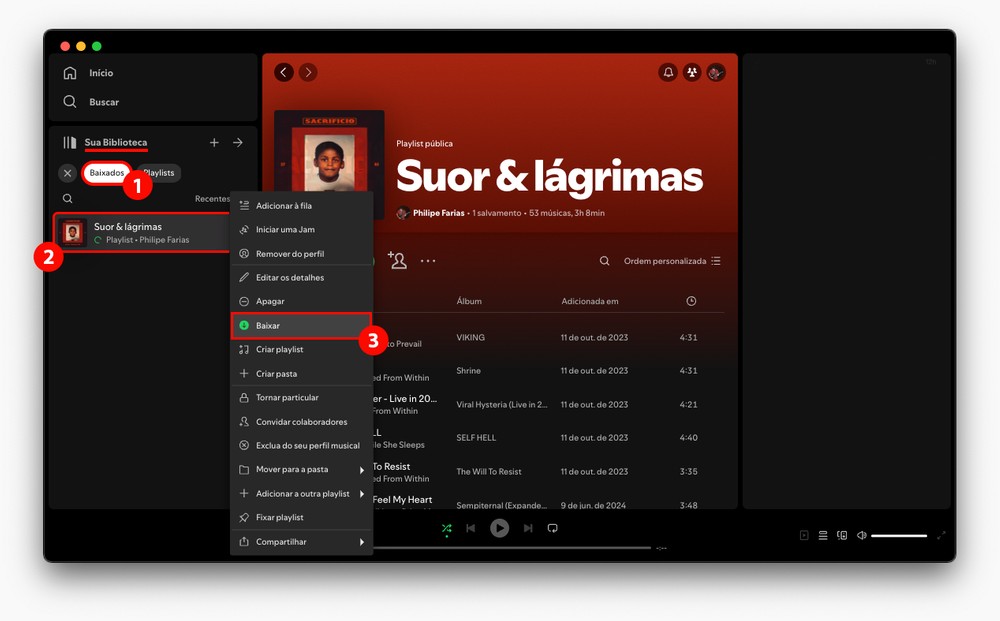Toggle repeat in the player bar
This screenshot has height=621, width=1000.
[552, 528]
